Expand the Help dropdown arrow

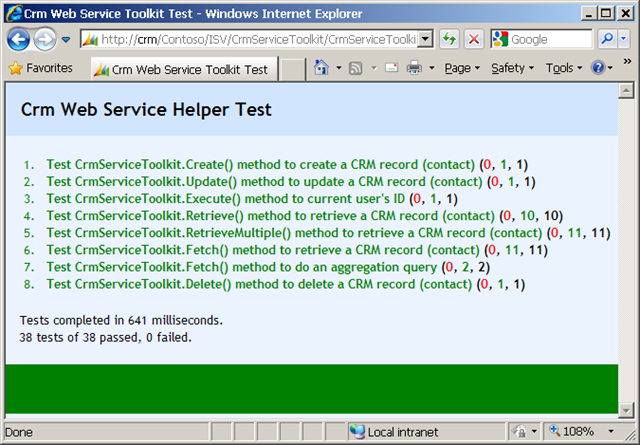610,68
